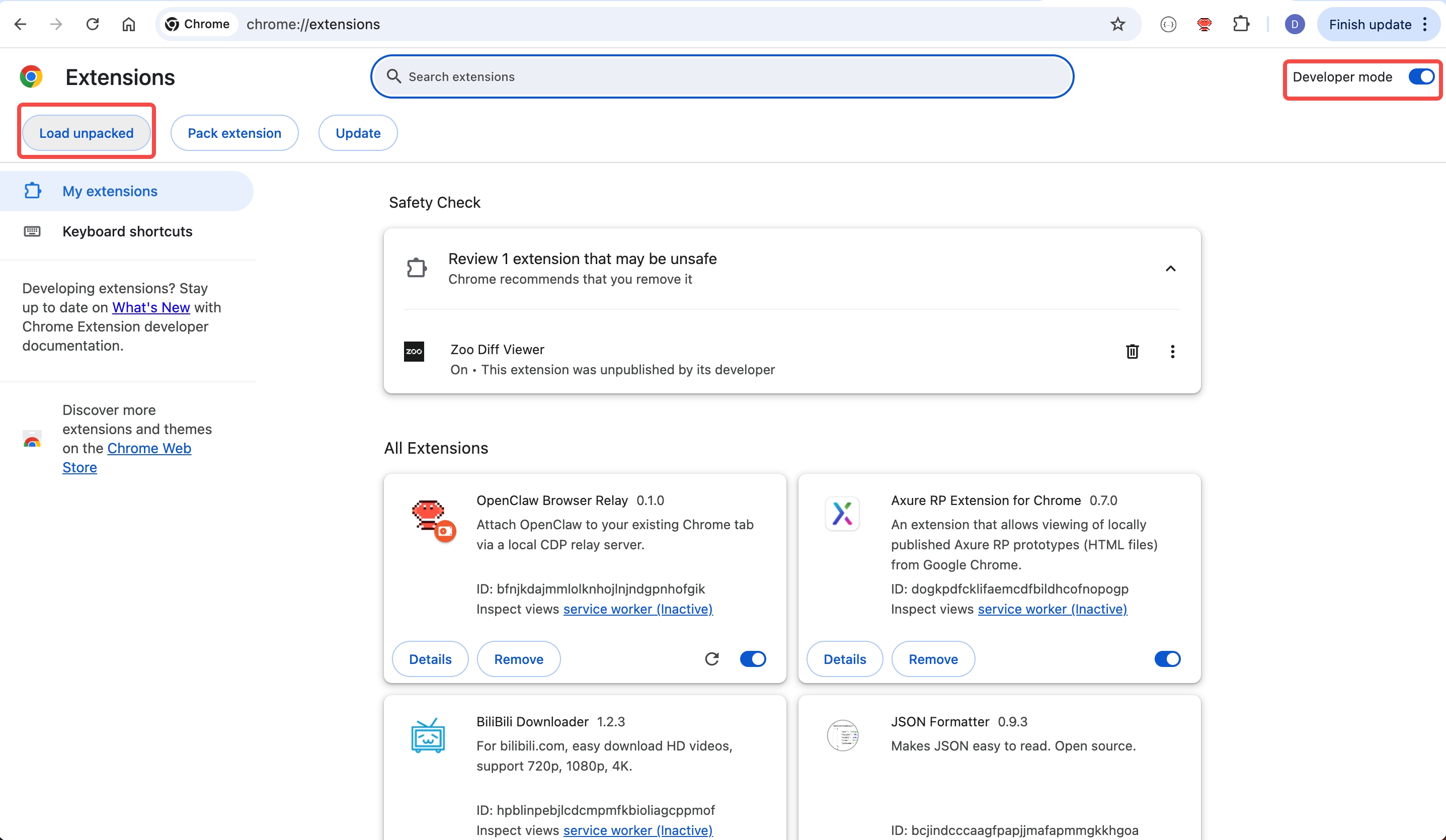Select Keyboard shortcuts in sidebar
Viewport: 1446px width, 840px height.
click(x=127, y=231)
